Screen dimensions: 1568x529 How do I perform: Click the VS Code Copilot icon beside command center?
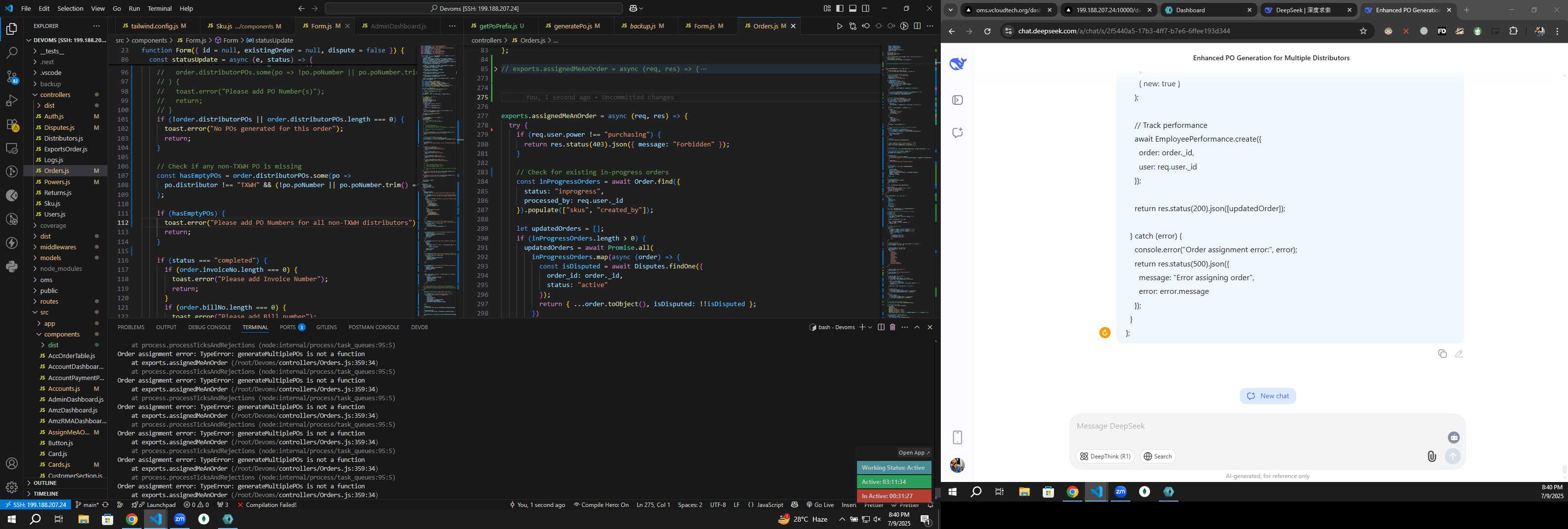click(x=634, y=8)
